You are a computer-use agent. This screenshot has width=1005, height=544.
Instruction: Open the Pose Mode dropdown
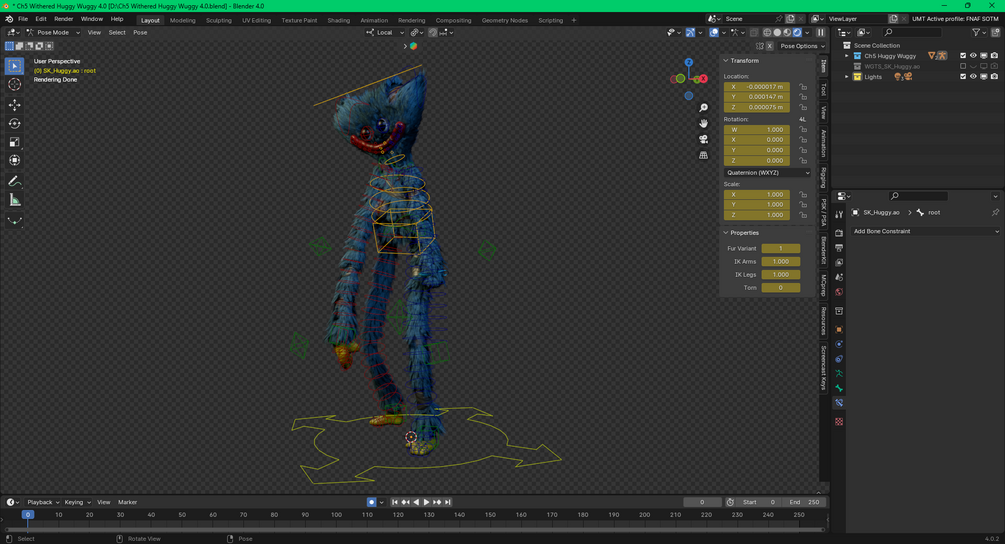[x=53, y=33]
